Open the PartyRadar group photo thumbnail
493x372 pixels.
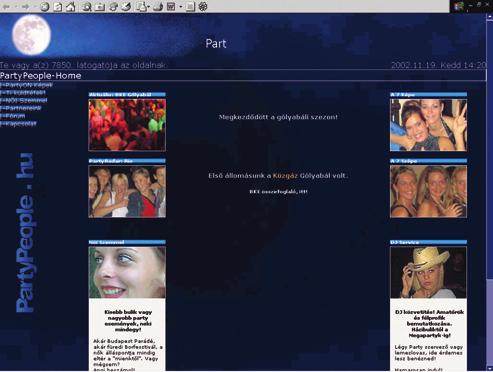tap(127, 192)
